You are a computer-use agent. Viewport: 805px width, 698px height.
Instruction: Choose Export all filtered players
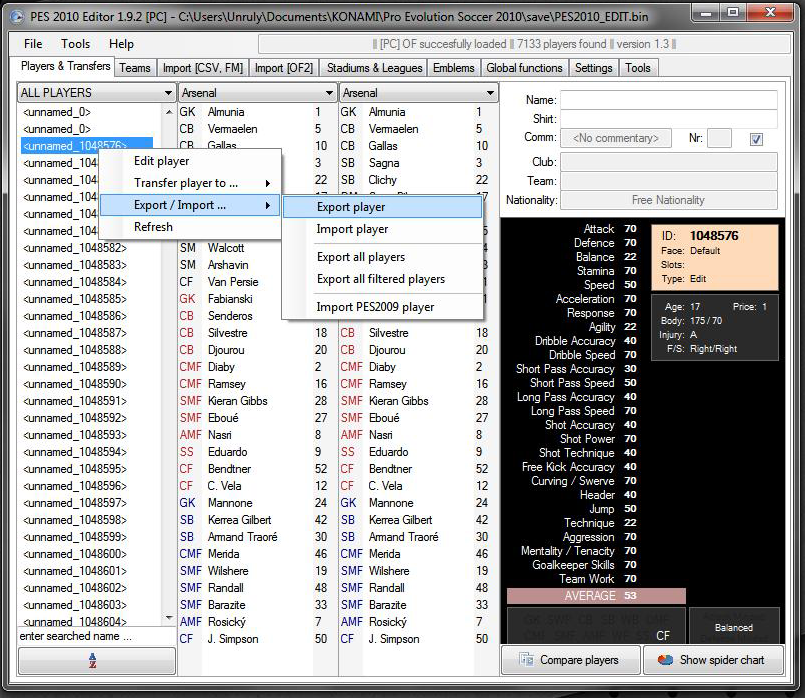[381, 279]
